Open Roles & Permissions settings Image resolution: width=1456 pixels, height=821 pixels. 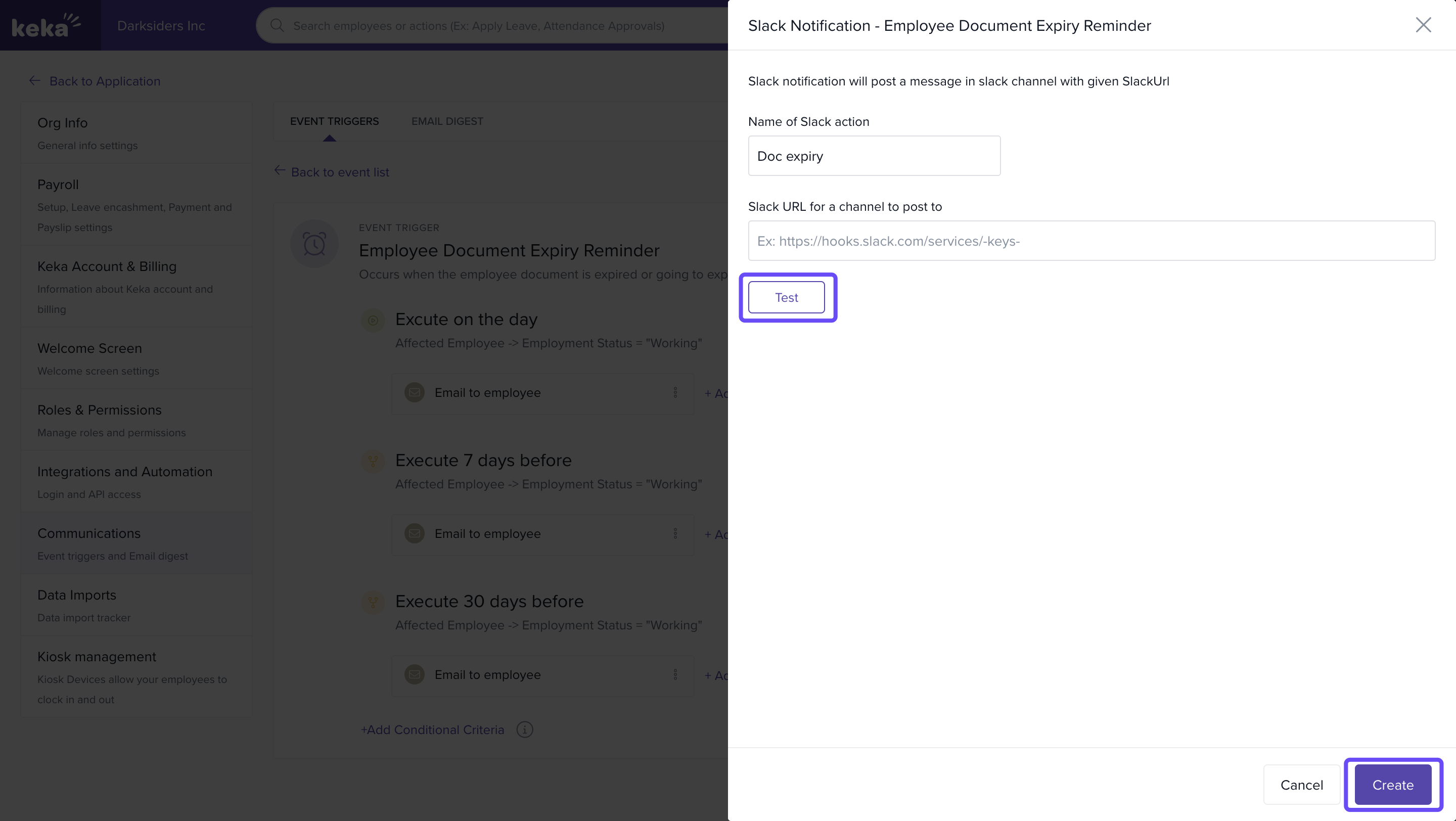[100, 410]
